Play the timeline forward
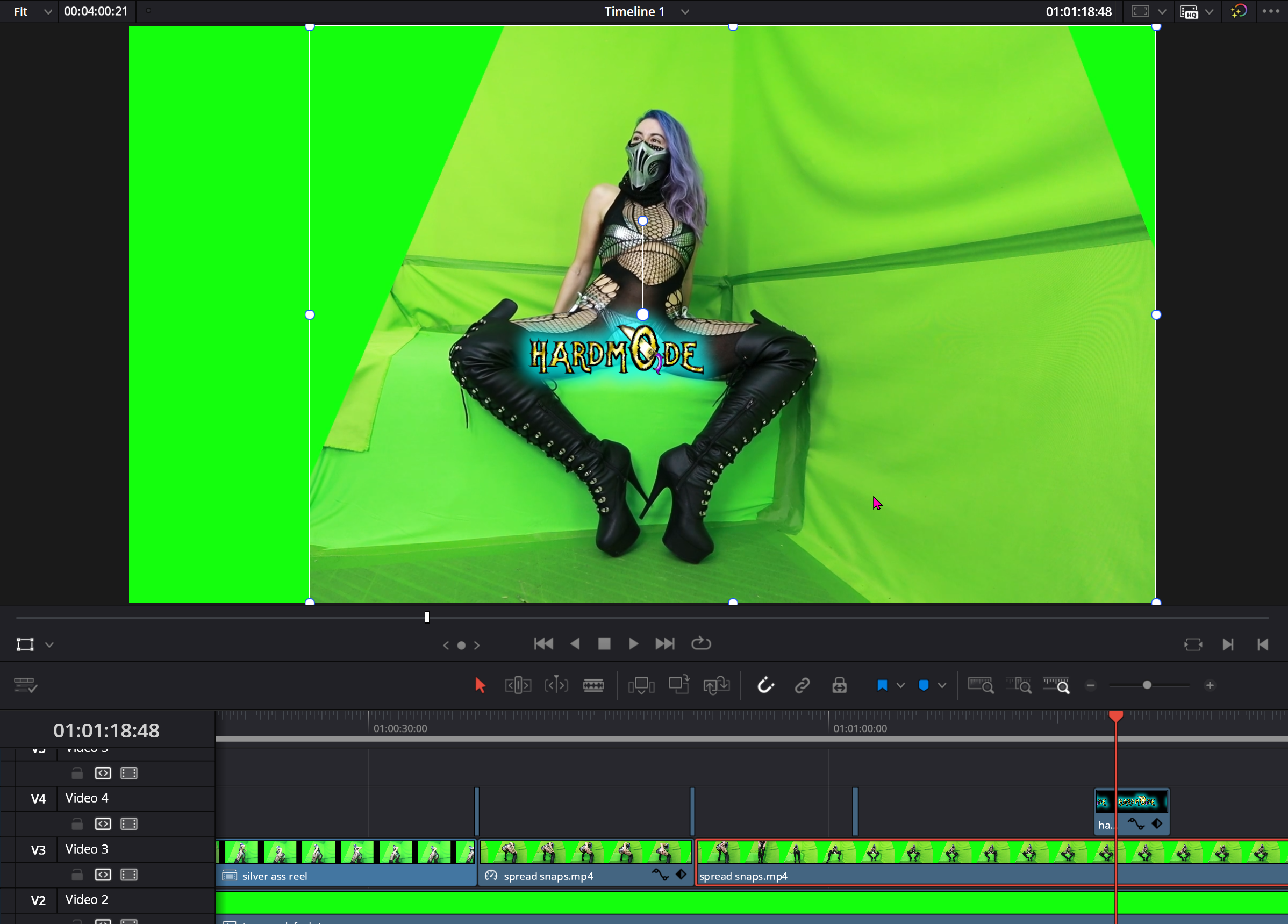Screen dimensions: 1288x924 pos(634,644)
